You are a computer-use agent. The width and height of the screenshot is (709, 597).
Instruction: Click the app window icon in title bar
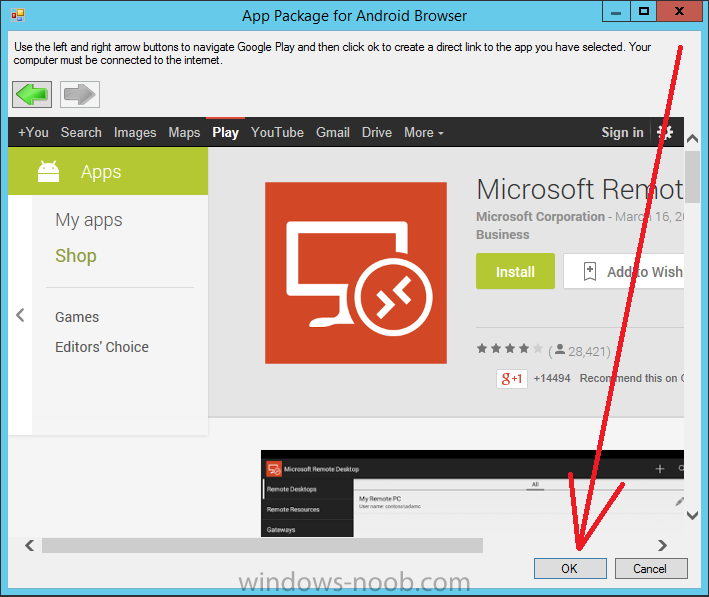(x=18, y=15)
